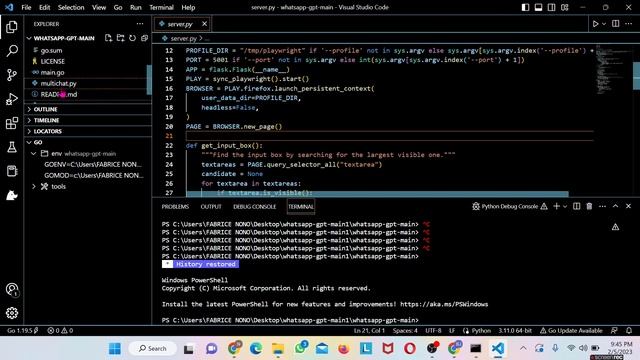This screenshot has height=360, width=640.
Task: Open the File menu
Action: [x=26, y=7]
